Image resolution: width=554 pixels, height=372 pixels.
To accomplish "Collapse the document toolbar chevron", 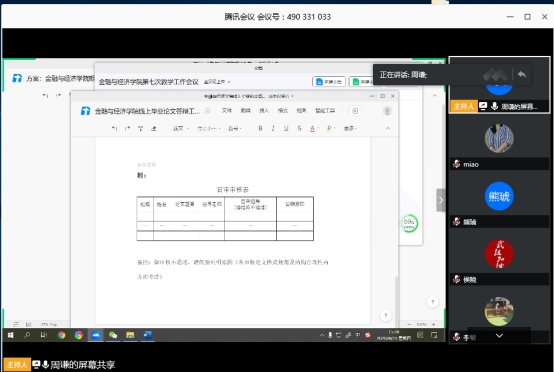I will 388,128.
